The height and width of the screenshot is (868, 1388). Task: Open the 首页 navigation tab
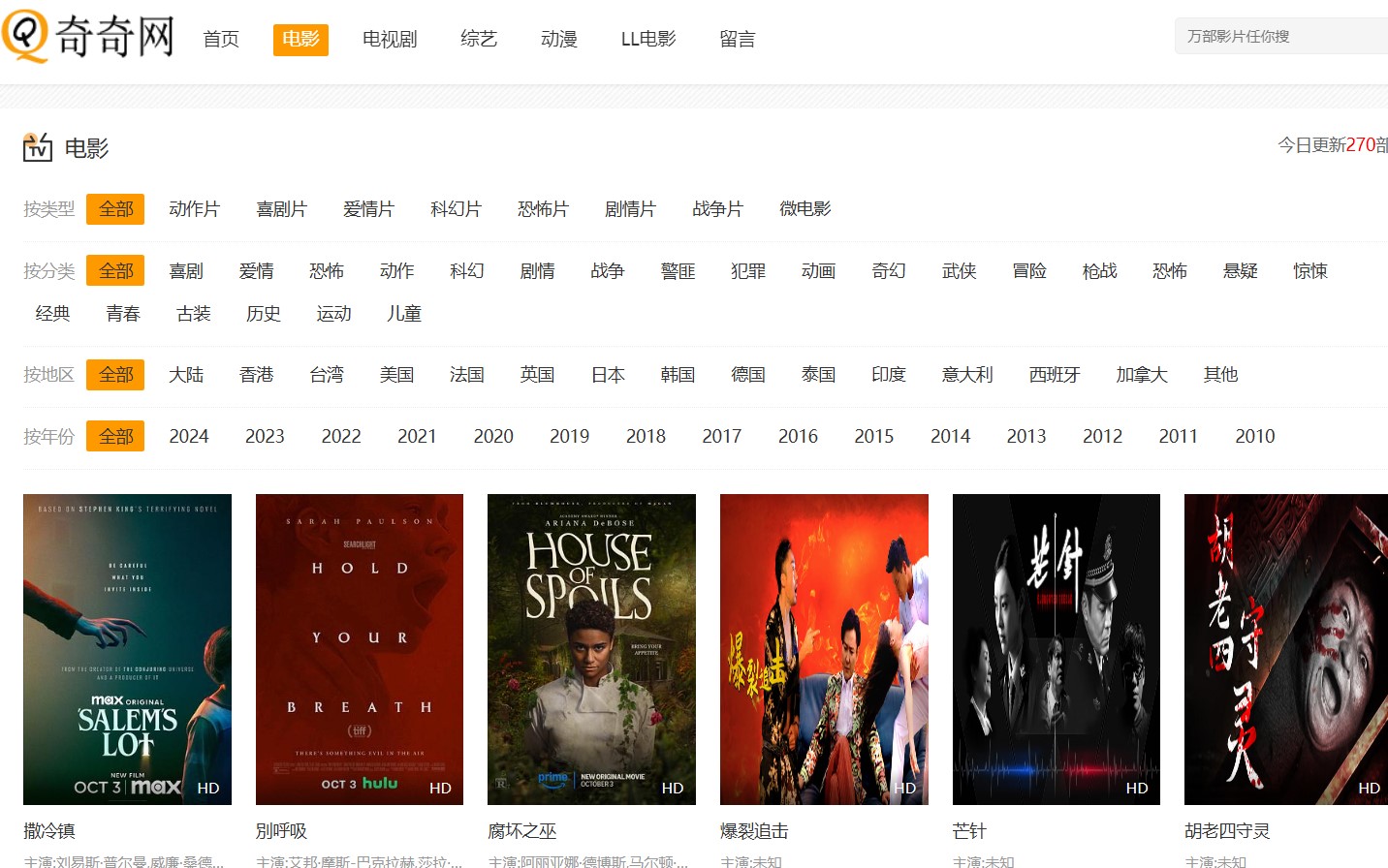221,39
